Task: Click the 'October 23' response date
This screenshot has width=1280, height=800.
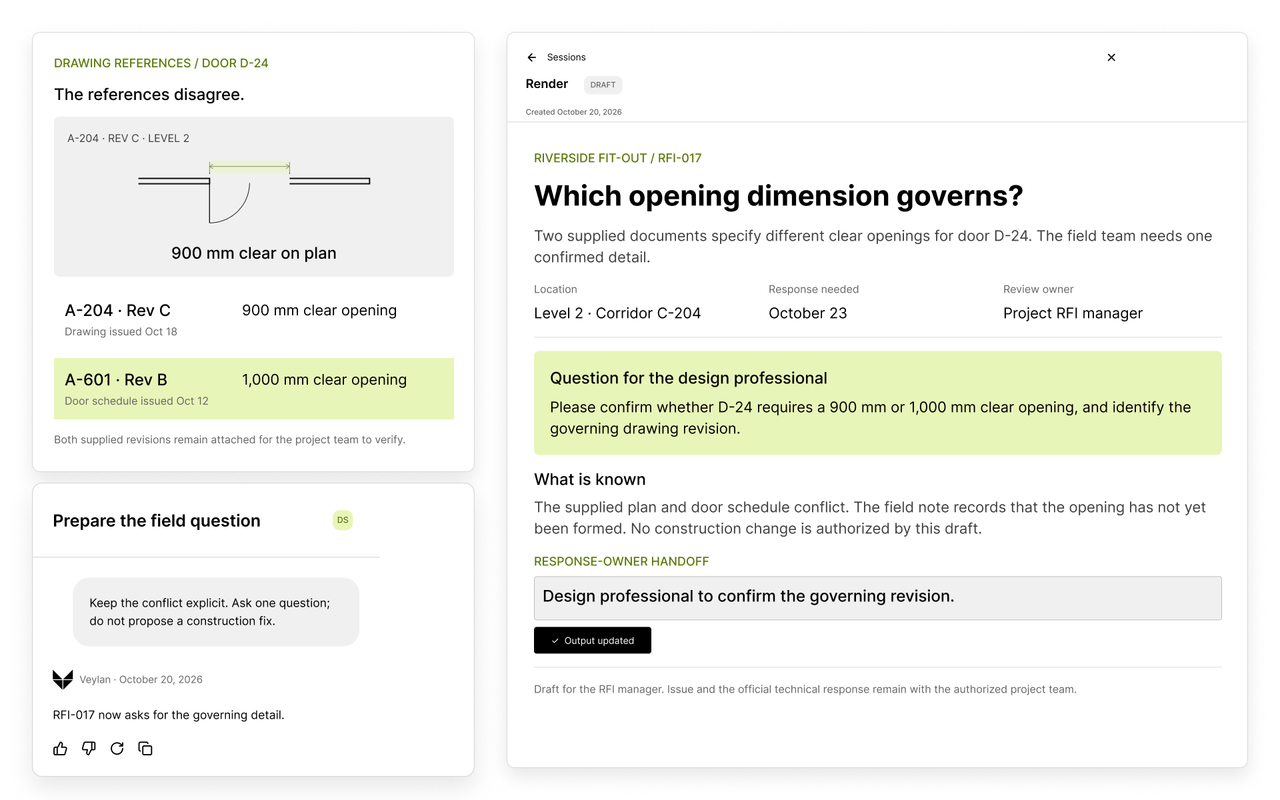Action: [808, 313]
